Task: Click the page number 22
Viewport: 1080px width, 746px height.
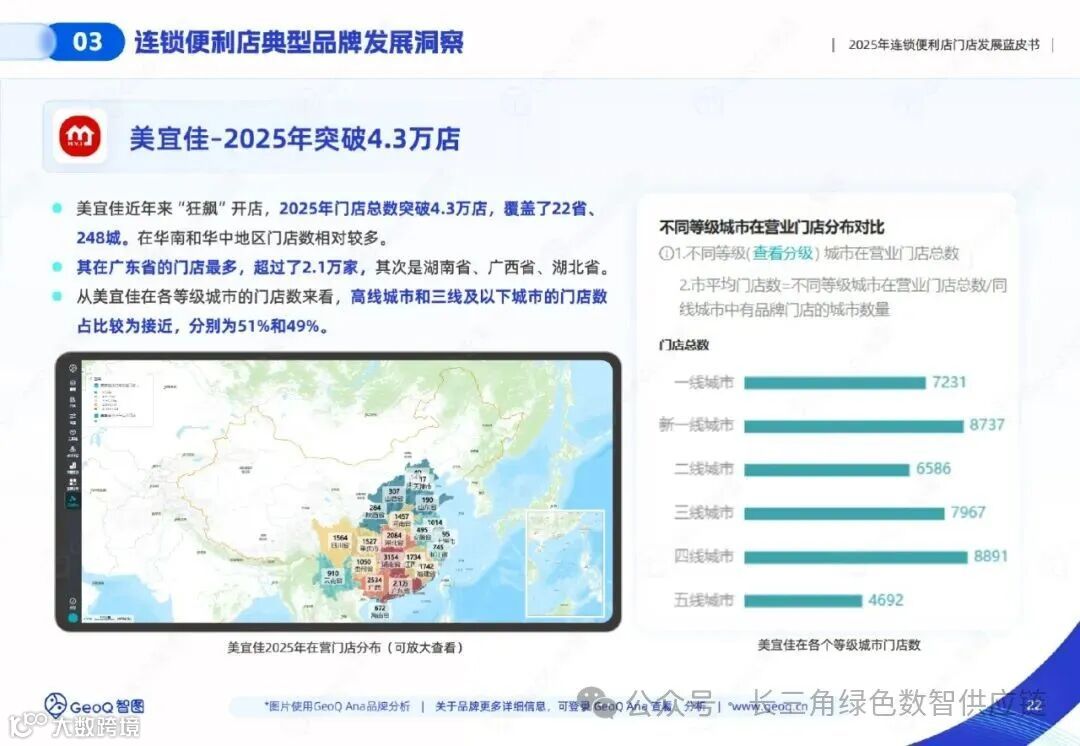Action: pos(1034,706)
